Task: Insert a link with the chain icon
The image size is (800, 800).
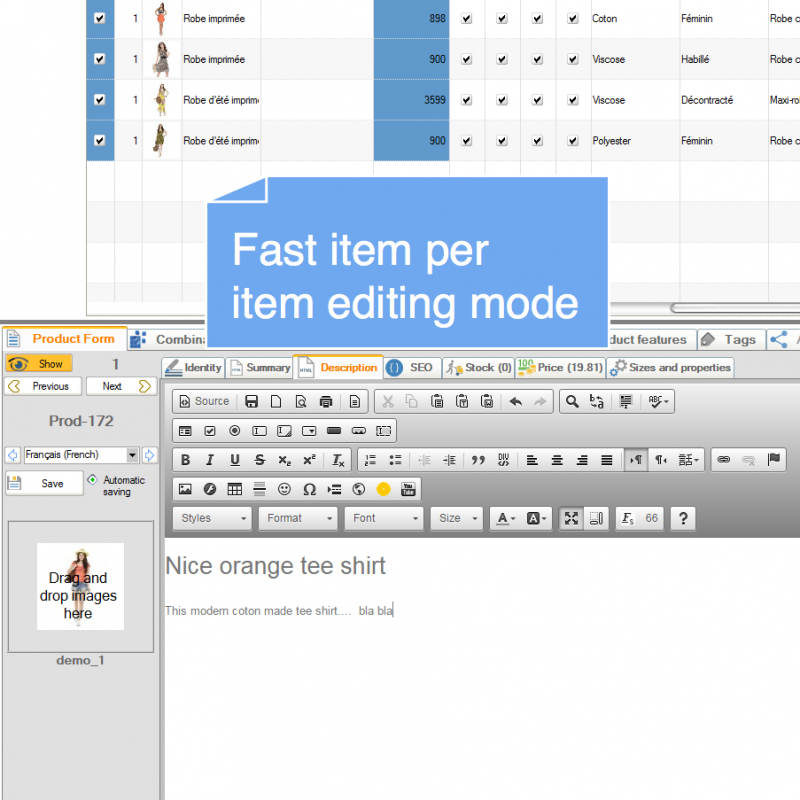Action: 723,460
